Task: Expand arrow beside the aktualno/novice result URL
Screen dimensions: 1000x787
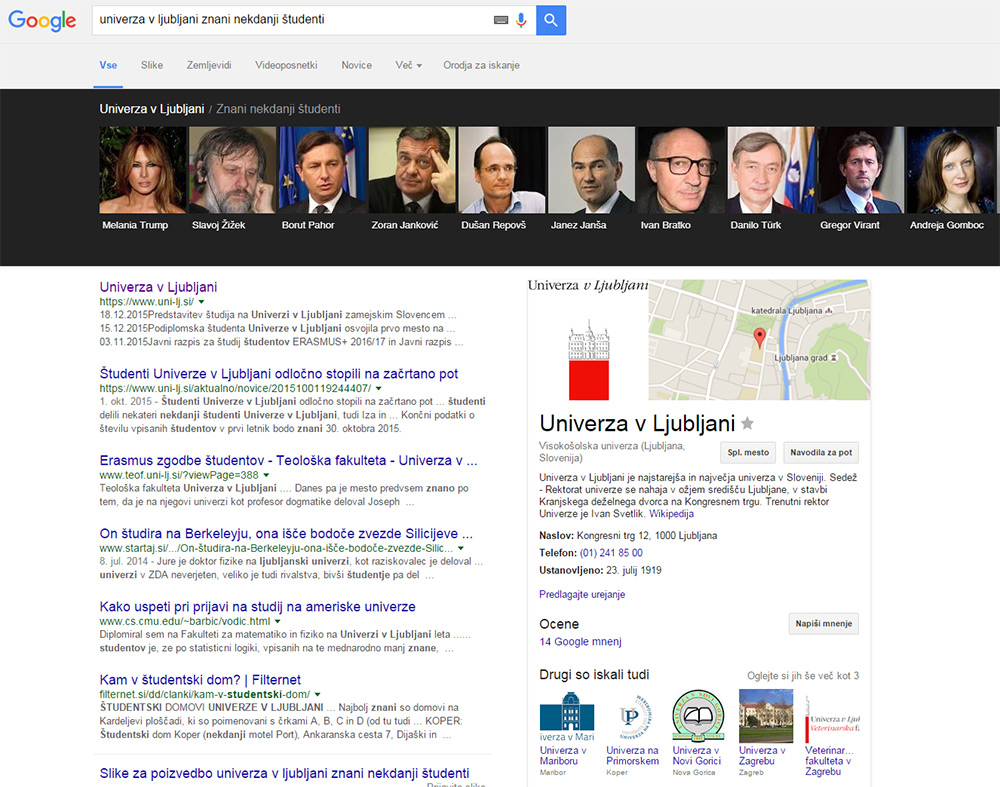Action: 379,388
